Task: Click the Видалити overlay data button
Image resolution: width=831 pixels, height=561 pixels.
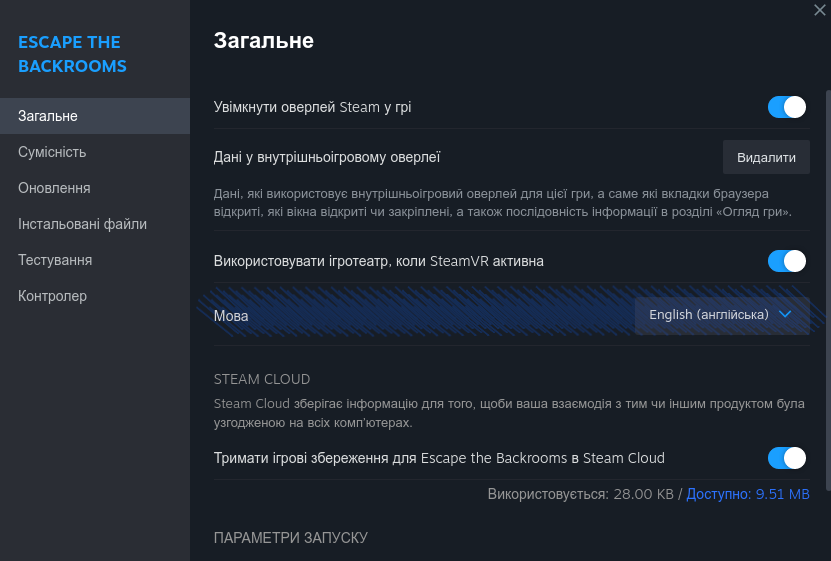Action: (x=766, y=157)
